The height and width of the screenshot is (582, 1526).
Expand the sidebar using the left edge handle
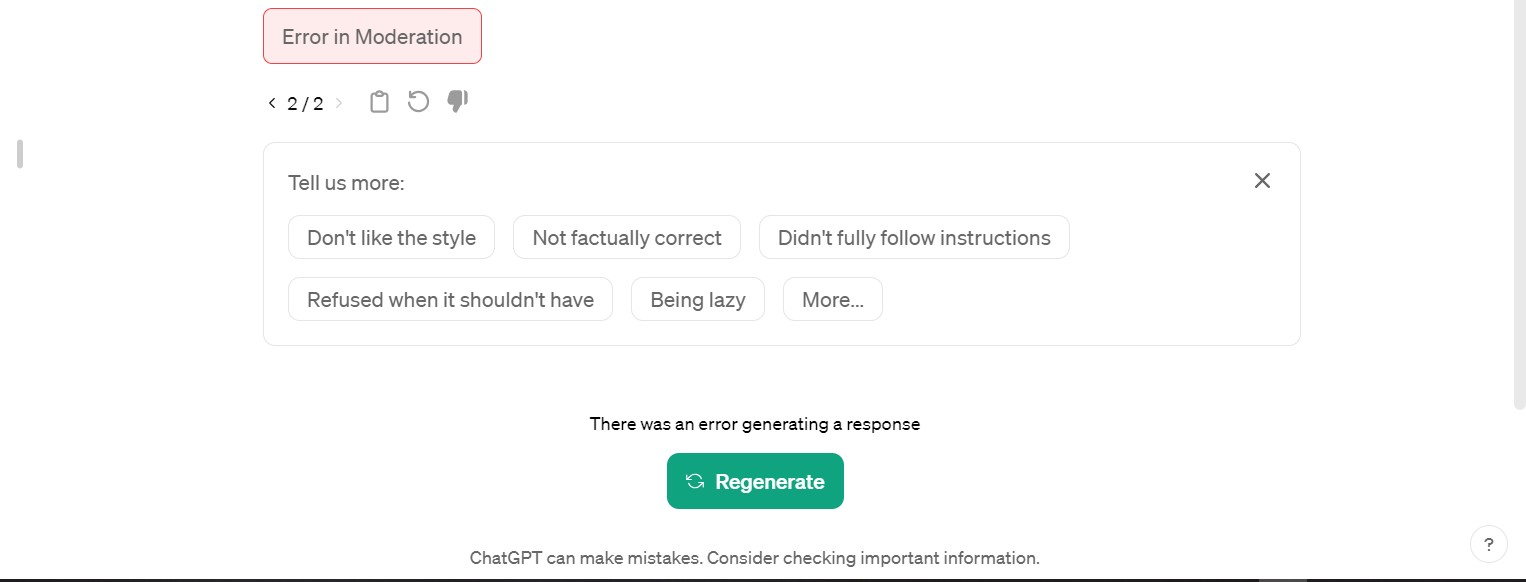coord(18,153)
